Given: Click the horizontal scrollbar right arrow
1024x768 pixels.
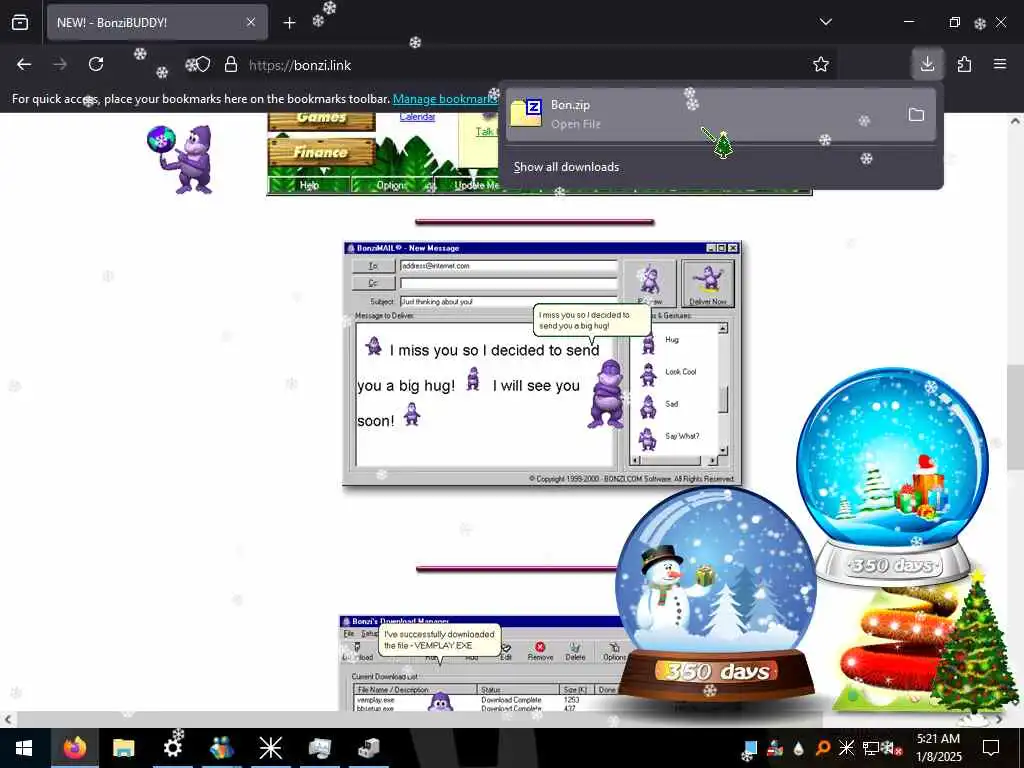Looking at the screenshot, I should 999,719.
